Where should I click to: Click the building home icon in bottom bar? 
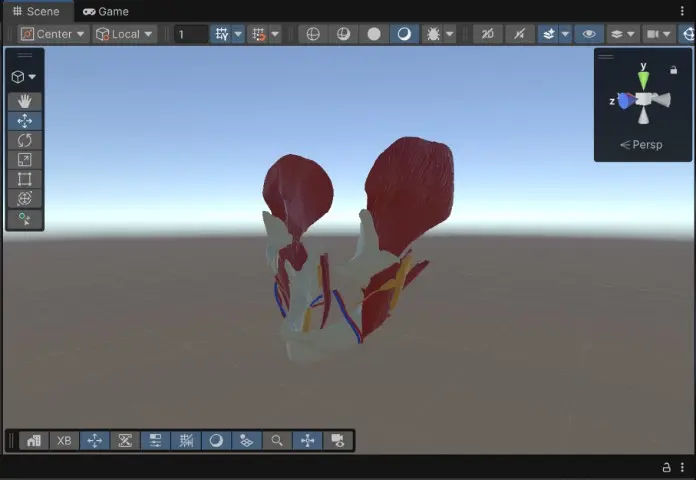coord(34,440)
